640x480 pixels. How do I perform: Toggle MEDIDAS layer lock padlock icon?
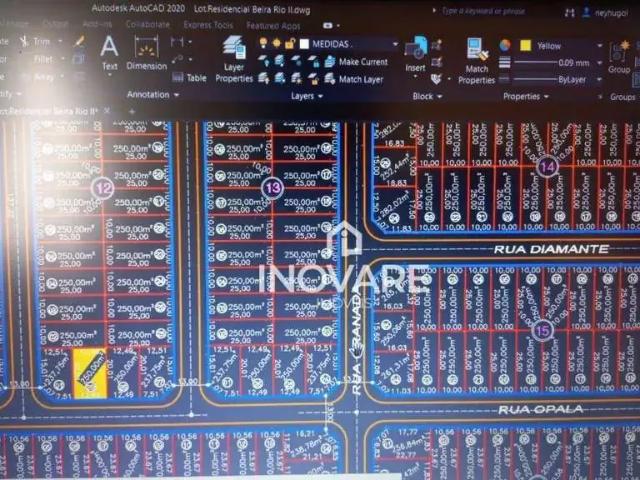point(290,43)
